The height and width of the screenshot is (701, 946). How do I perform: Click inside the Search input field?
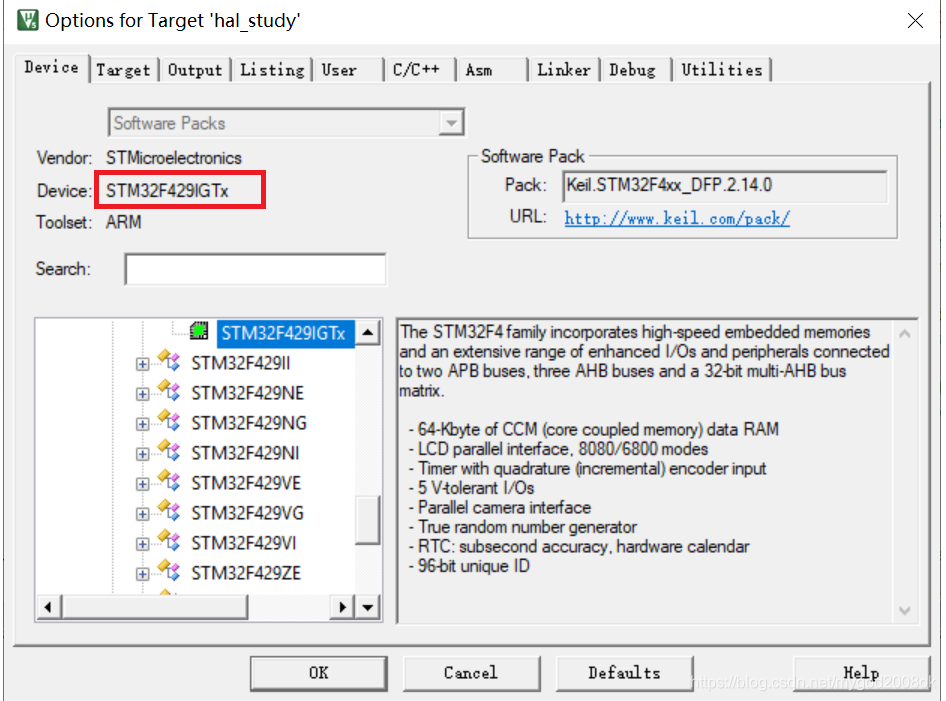click(x=255, y=269)
